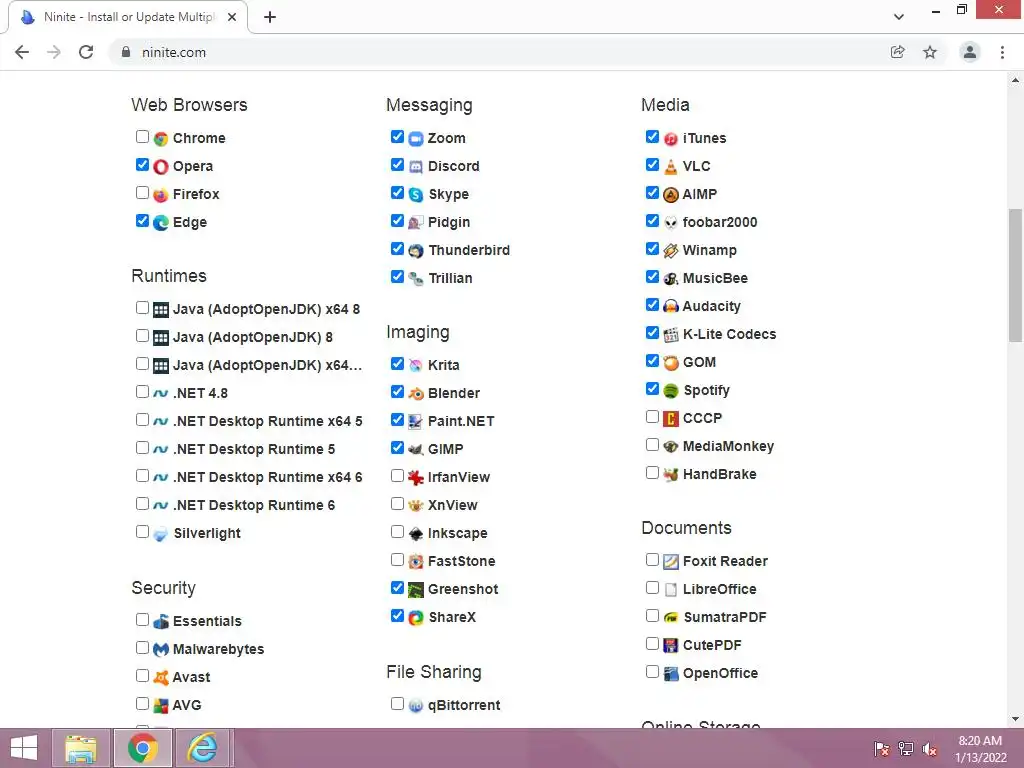Image resolution: width=1024 pixels, height=768 pixels.
Task: Click the page vertical scrollbar thumb
Action: point(1015,275)
